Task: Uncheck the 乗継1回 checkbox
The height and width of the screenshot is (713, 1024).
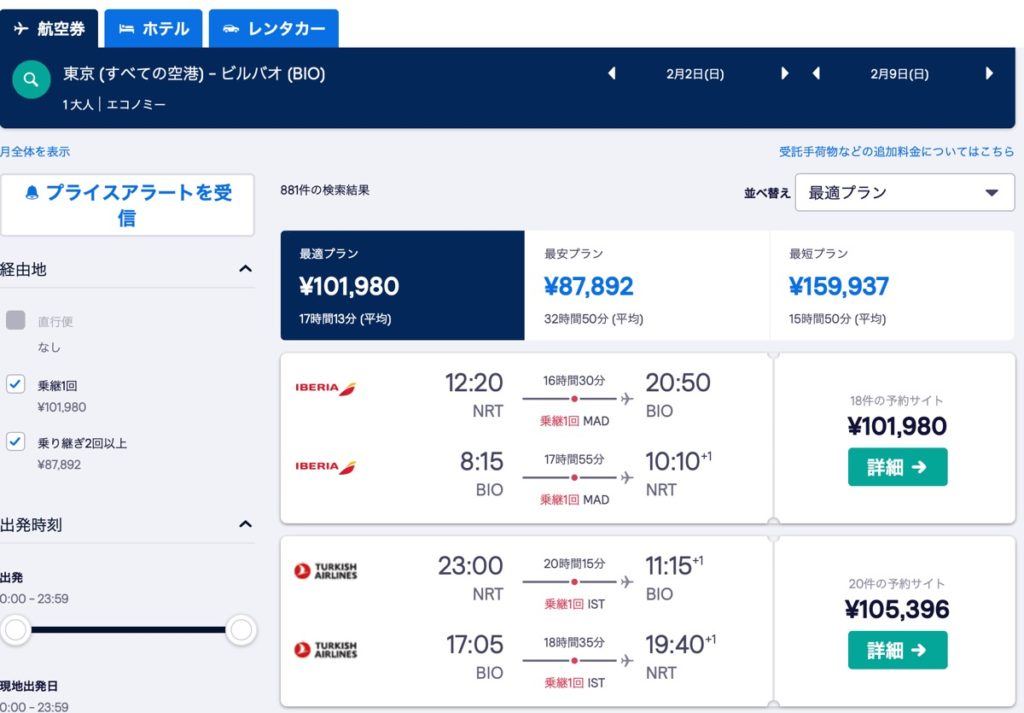Action: (x=16, y=384)
